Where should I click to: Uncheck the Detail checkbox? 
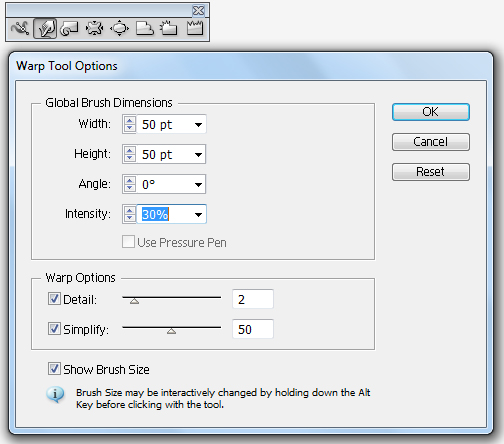point(54,299)
